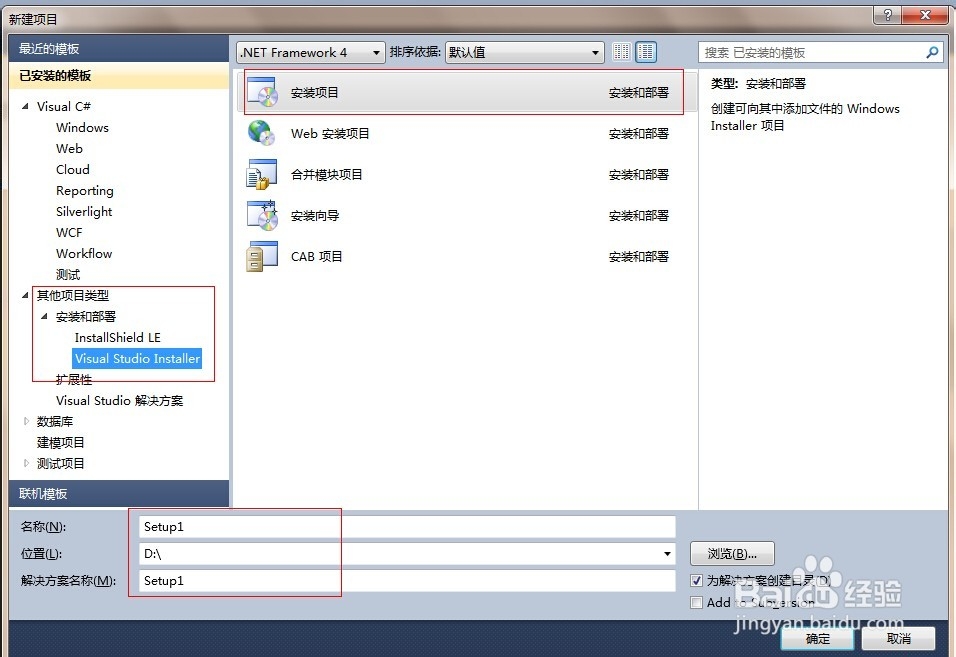
Task: Open the 联机模板 section
Action: (119, 494)
